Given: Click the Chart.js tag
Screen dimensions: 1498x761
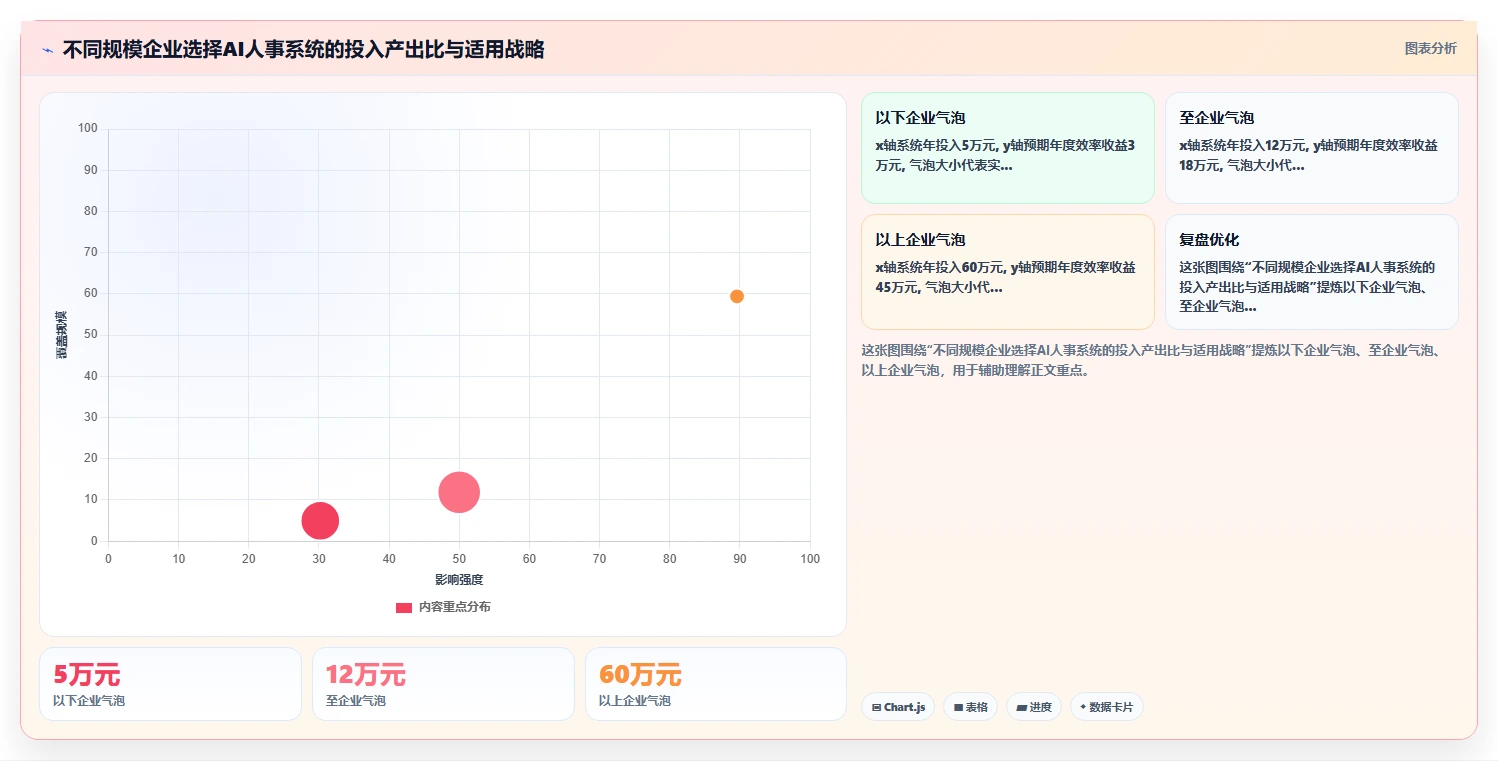Looking at the screenshot, I should click(898, 707).
